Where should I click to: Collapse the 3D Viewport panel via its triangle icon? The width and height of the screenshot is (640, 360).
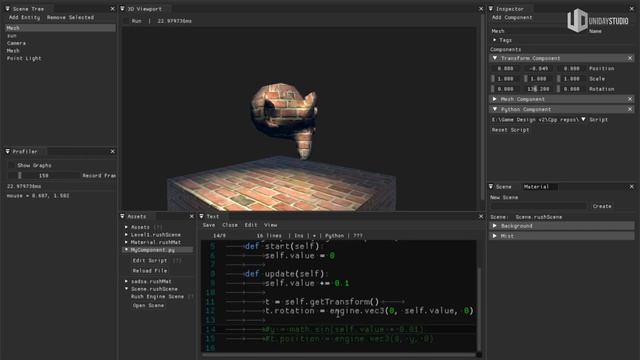[122, 9]
